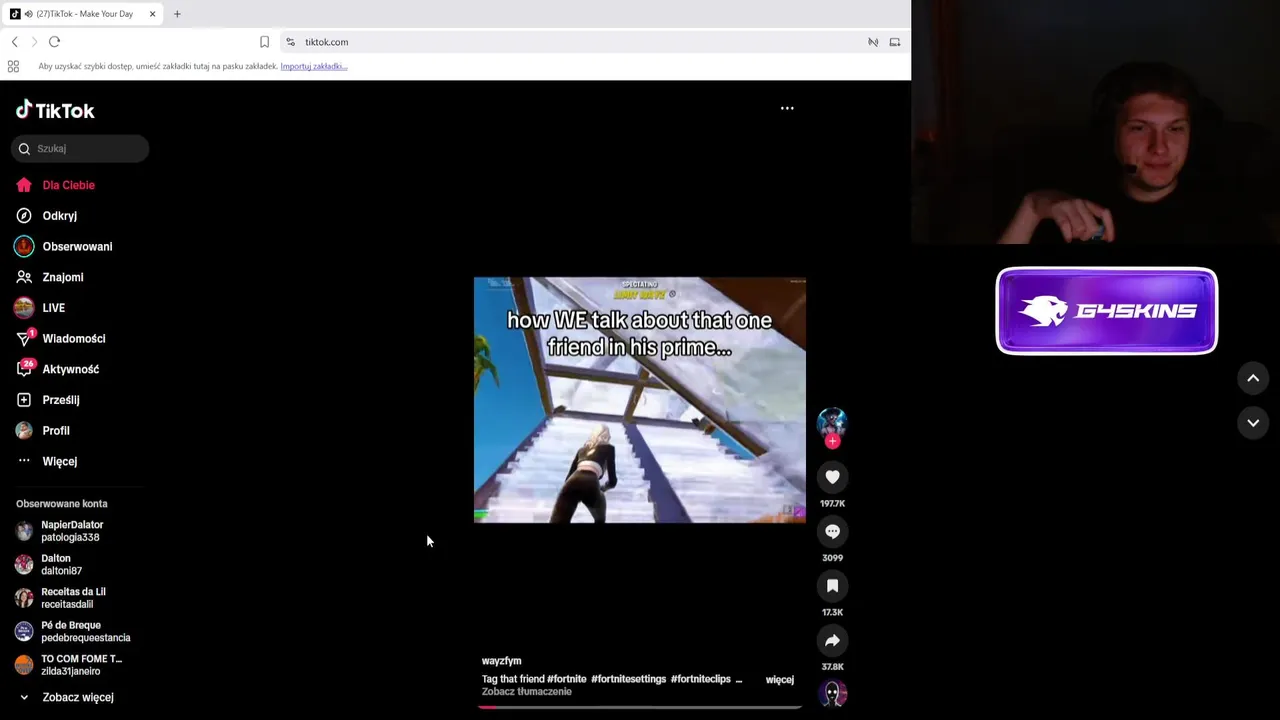Share the video with arrow icon
1280x720 pixels.
point(832,640)
